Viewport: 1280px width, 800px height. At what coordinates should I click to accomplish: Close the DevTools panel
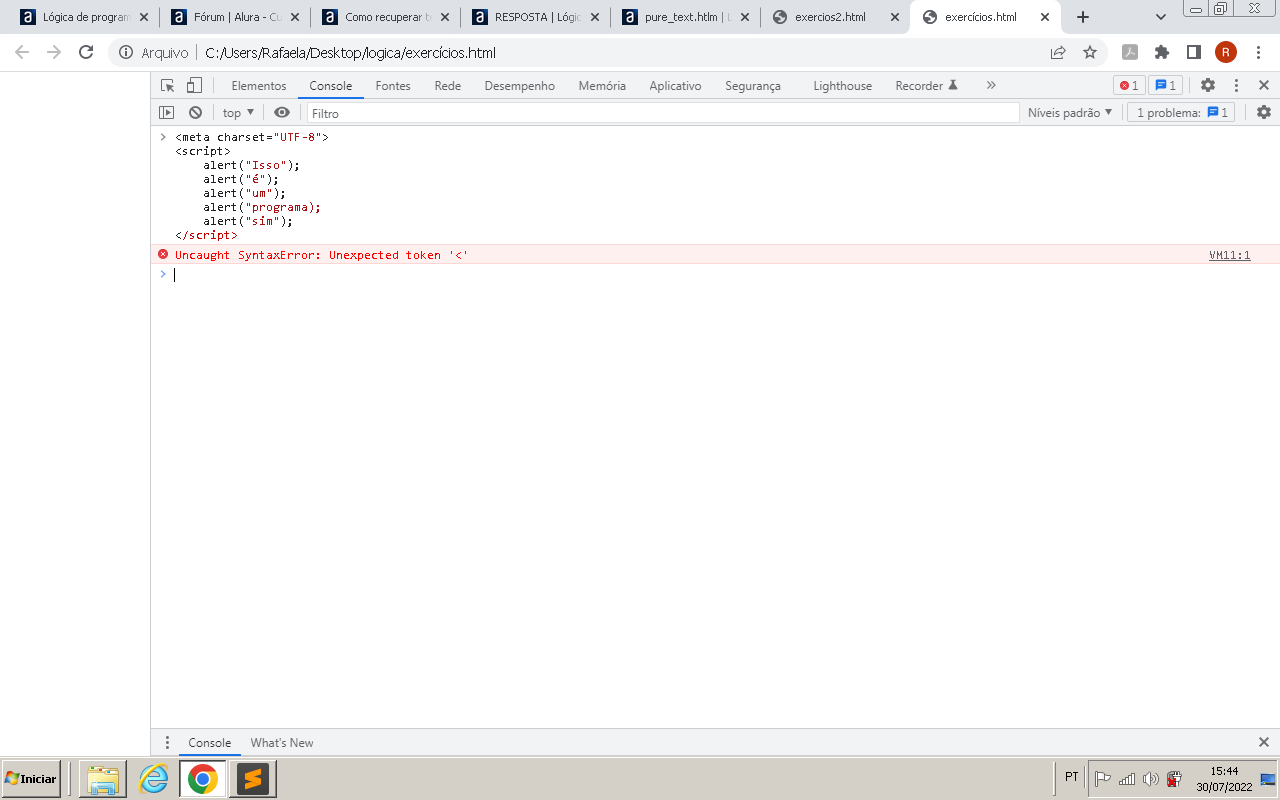(x=1264, y=86)
